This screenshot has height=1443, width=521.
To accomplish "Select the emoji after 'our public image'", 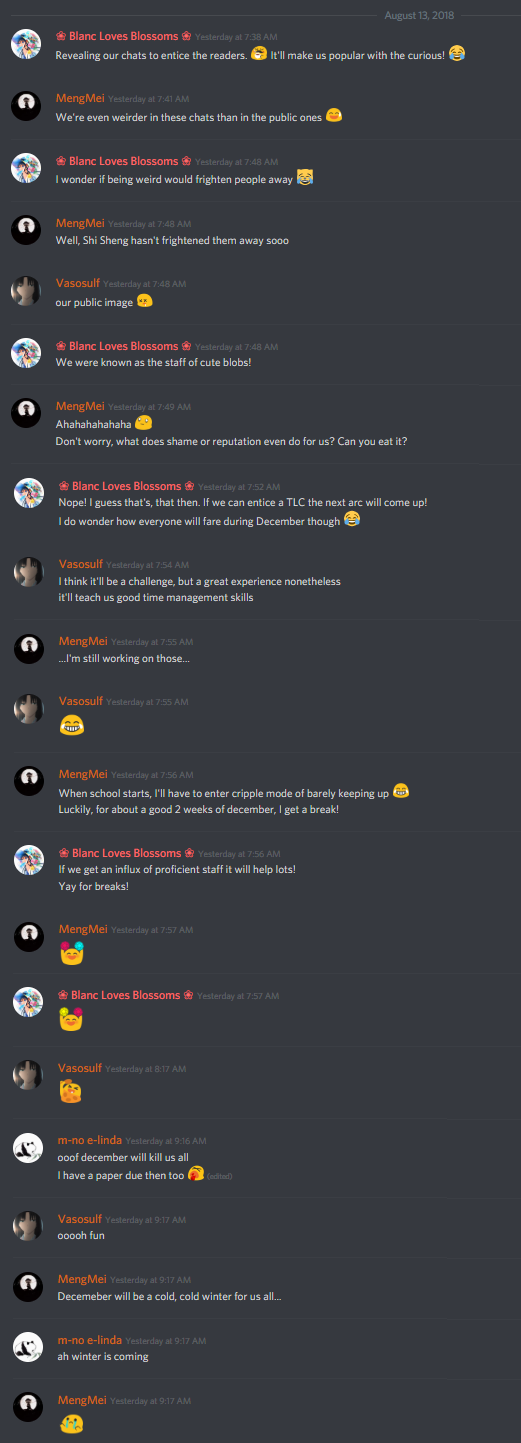I will point(145,301).
